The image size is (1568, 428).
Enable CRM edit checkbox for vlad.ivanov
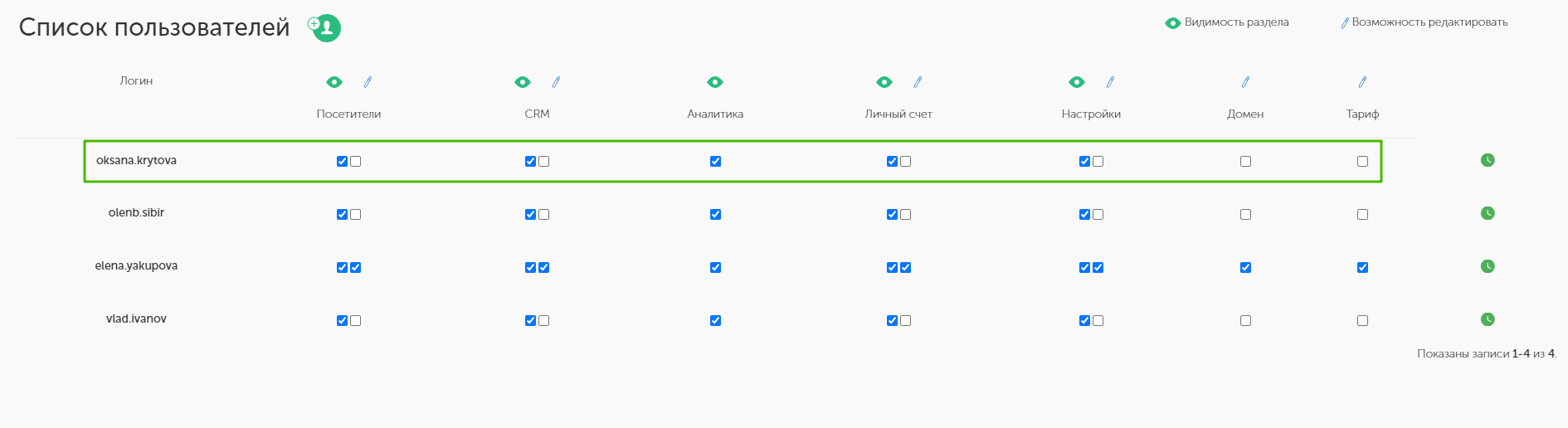pyautogui.click(x=543, y=321)
